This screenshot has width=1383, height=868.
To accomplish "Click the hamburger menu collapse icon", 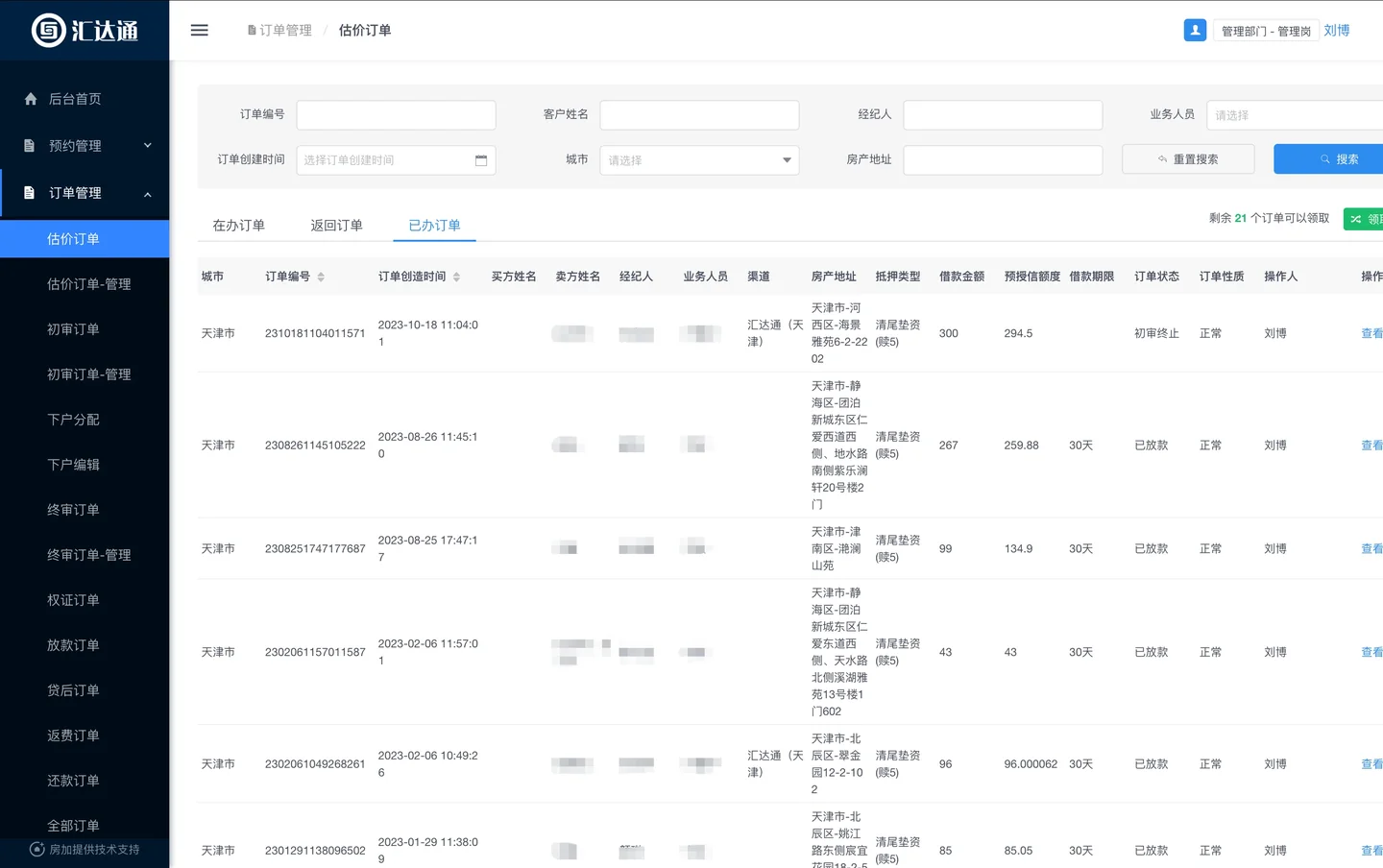I will pos(199,31).
